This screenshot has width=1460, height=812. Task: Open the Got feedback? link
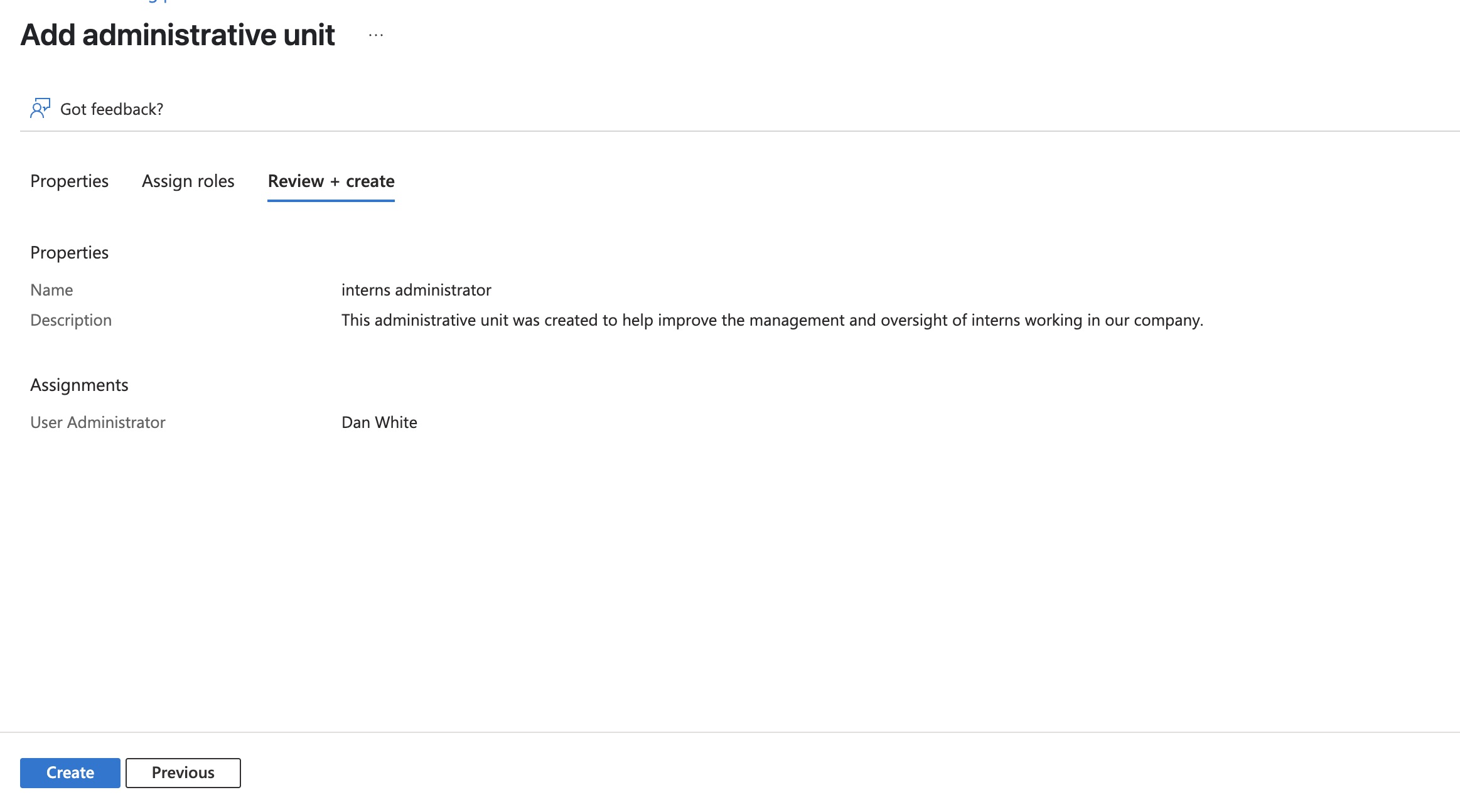112,109
